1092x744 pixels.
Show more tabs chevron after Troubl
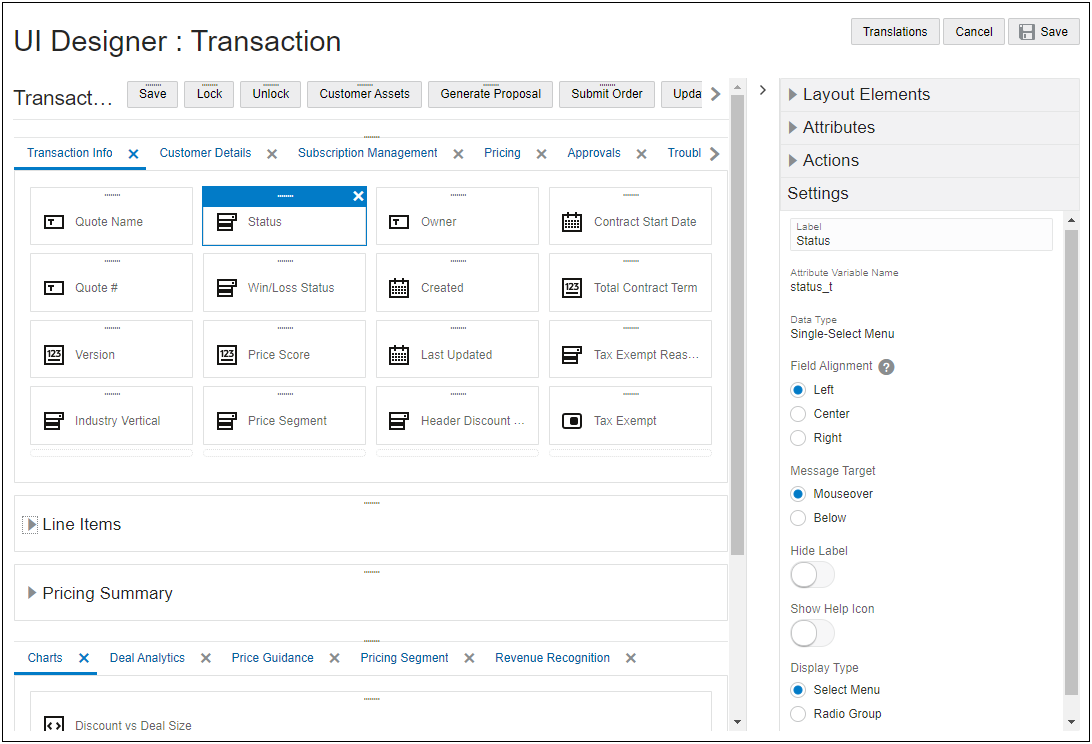coord(715,154)
